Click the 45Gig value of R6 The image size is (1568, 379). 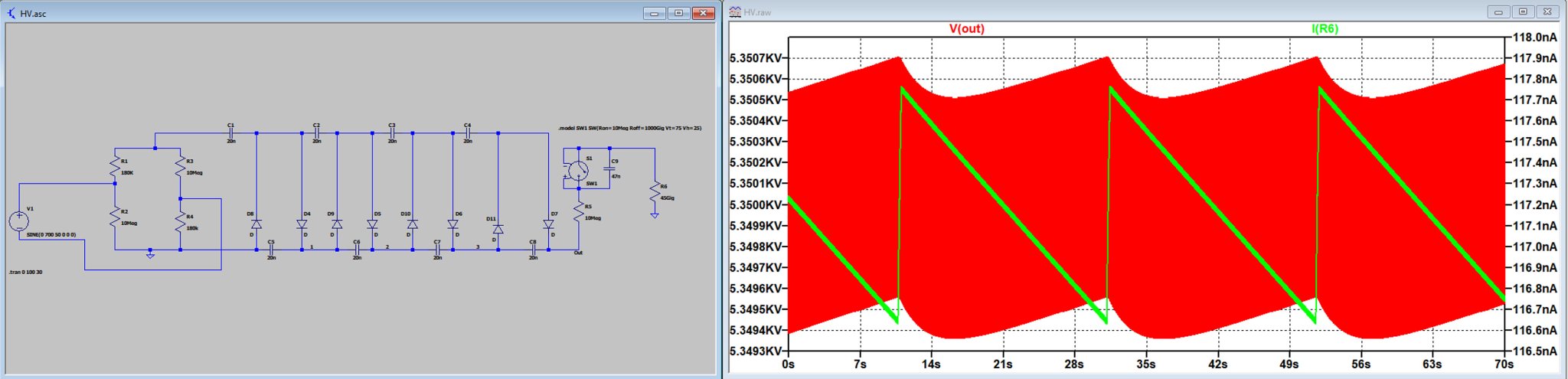[x=667, y=198]
